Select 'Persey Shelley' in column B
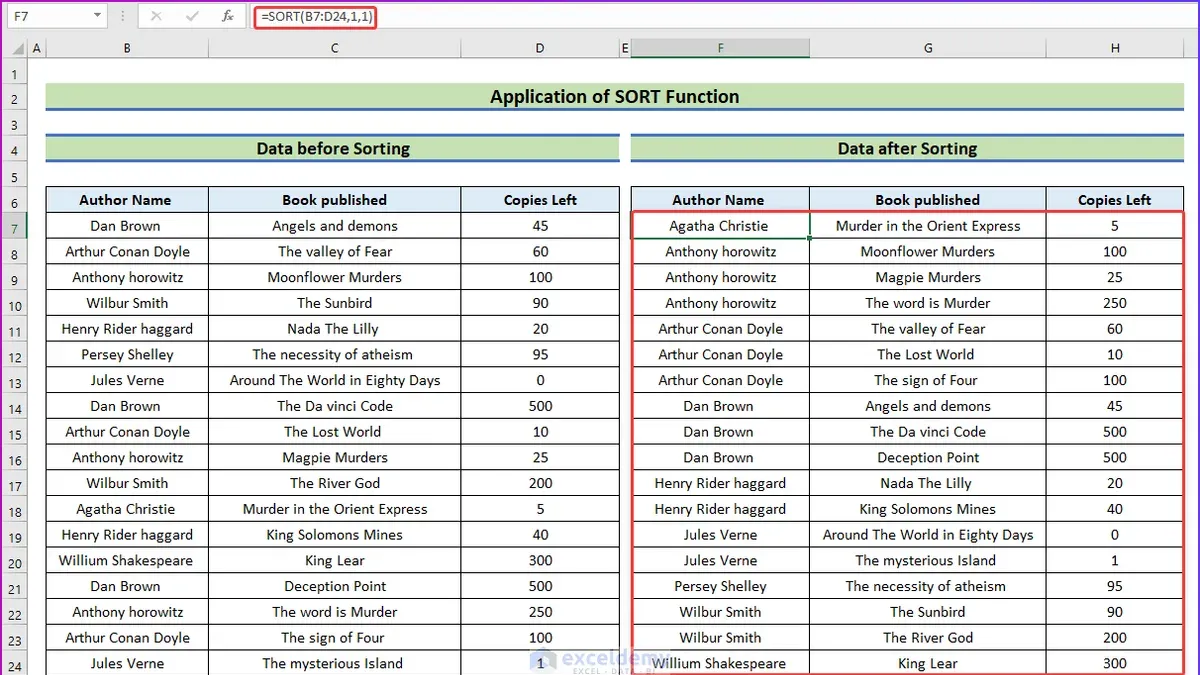The height and width of the screenshot is (675, 1200). pos(127,354)
